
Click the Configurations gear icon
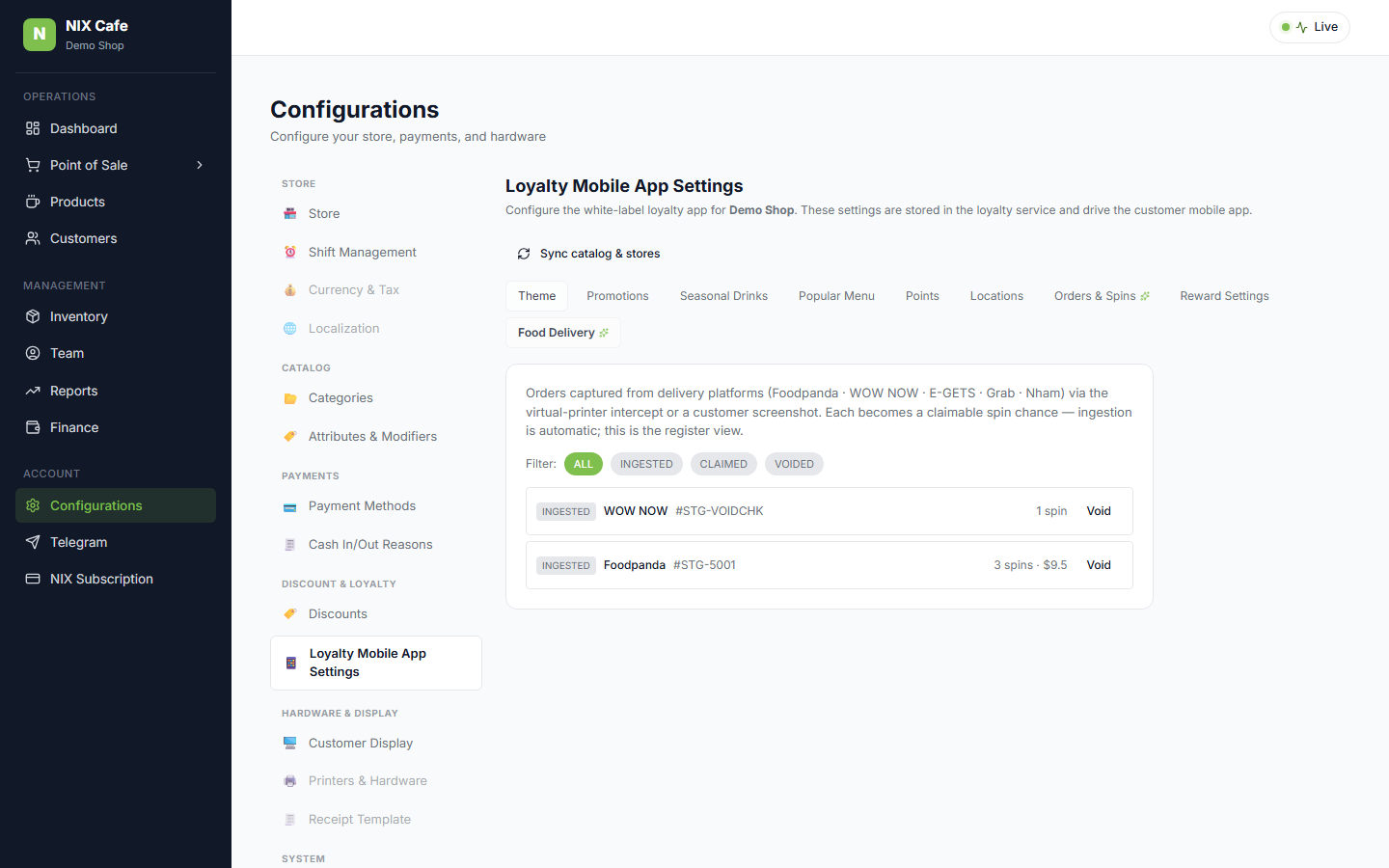coord(33,505)
